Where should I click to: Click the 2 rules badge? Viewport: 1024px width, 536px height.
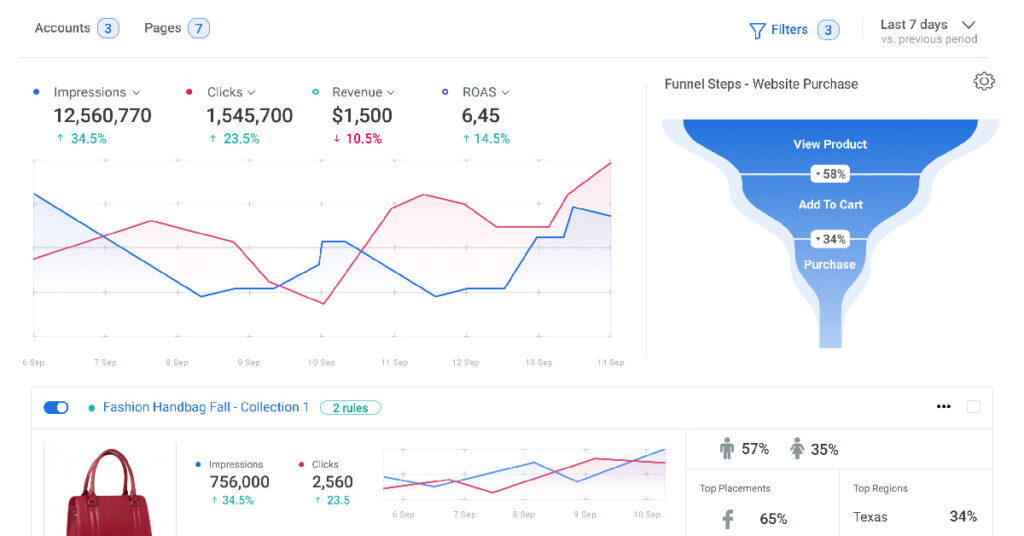[350, 407]
